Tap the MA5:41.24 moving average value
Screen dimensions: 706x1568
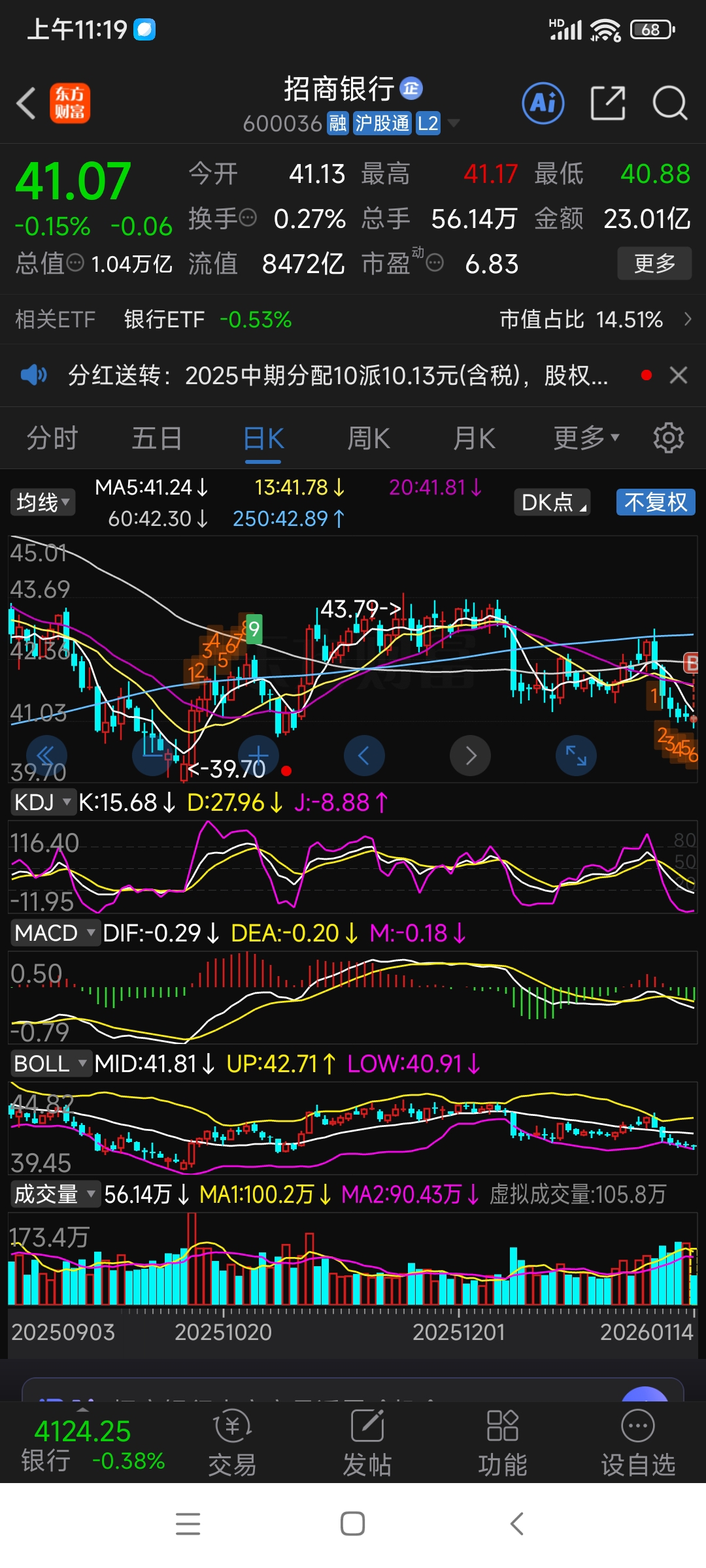(x=152, y=487)
